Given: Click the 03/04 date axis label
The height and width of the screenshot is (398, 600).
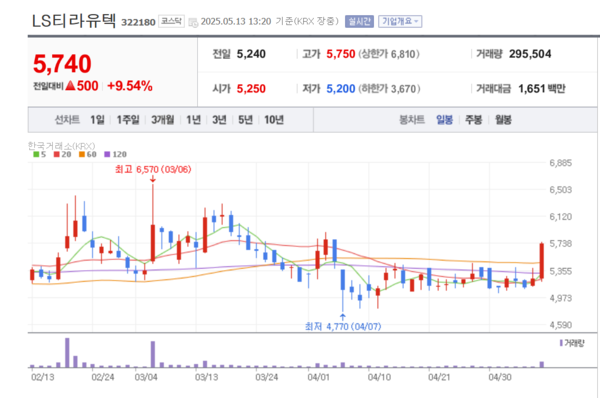Looking at the screenshot, I should coord(146,377).
